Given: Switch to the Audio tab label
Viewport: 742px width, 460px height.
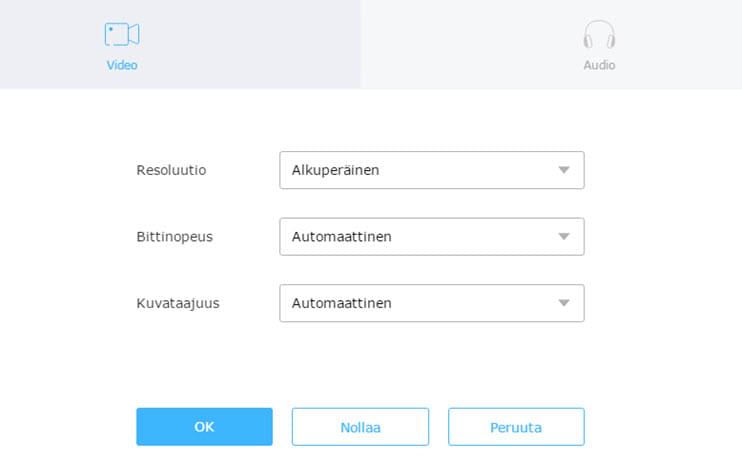Looking at the screenshot, I should 599,65.
